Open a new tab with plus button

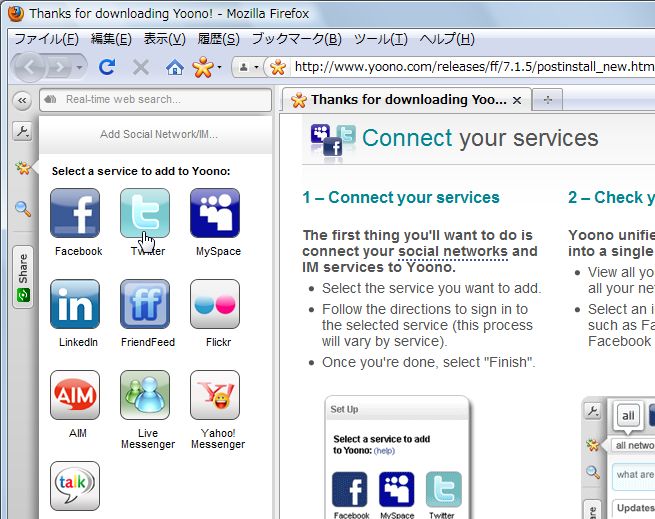click(548, 100)
